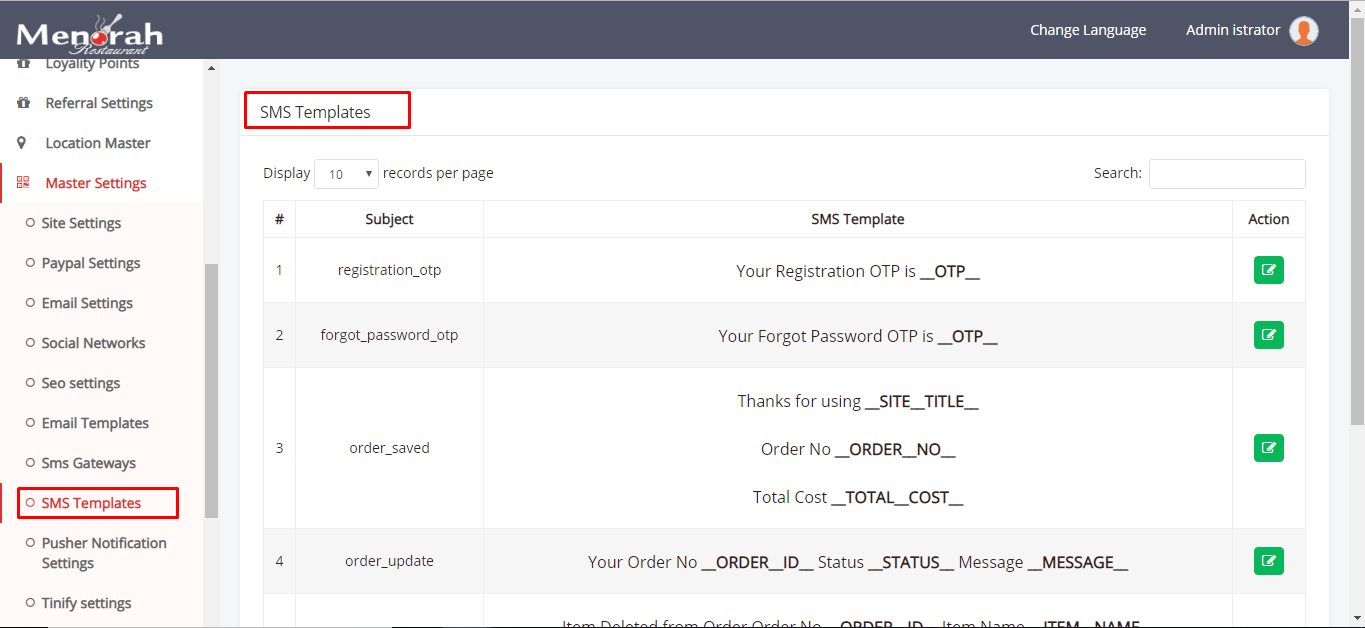Open the Administrator account menu
The height and width of the screenshot is (628, 1365).
pos(1232,30)
